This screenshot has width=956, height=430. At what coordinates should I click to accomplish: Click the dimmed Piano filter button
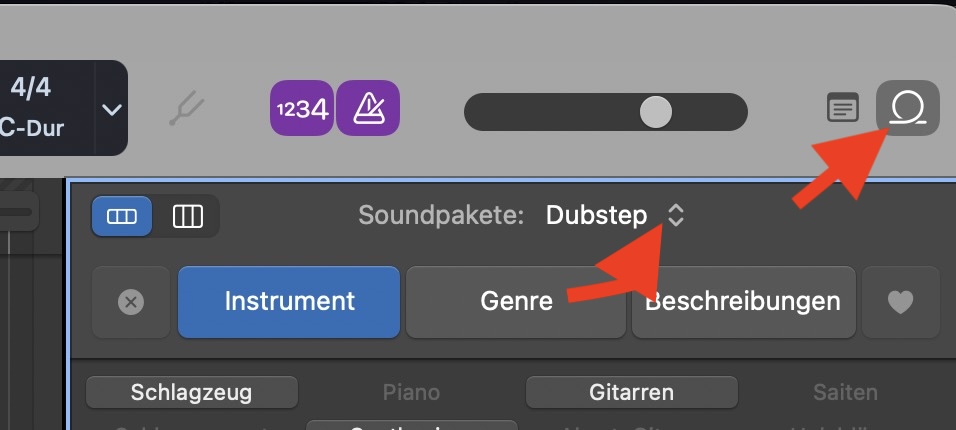tap(411, 393)
